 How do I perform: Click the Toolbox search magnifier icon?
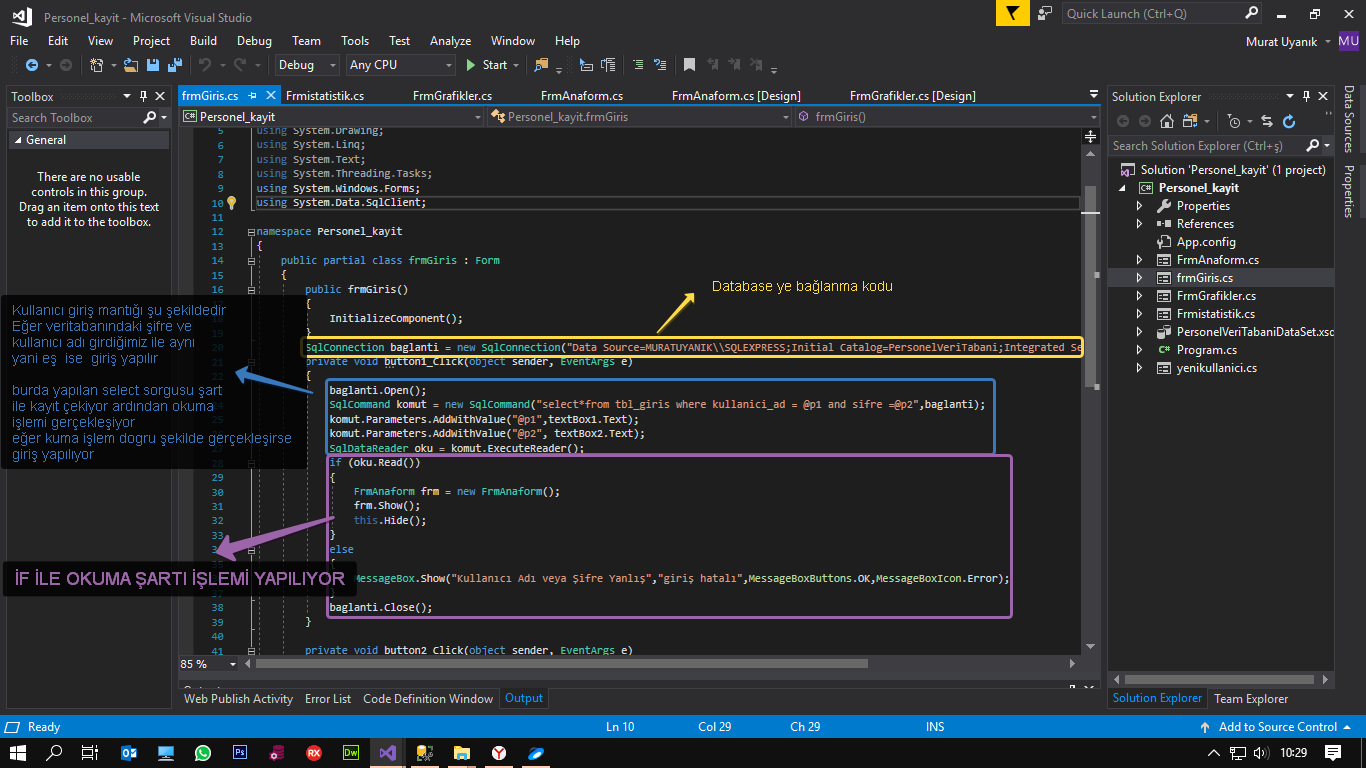pos(150,117)
